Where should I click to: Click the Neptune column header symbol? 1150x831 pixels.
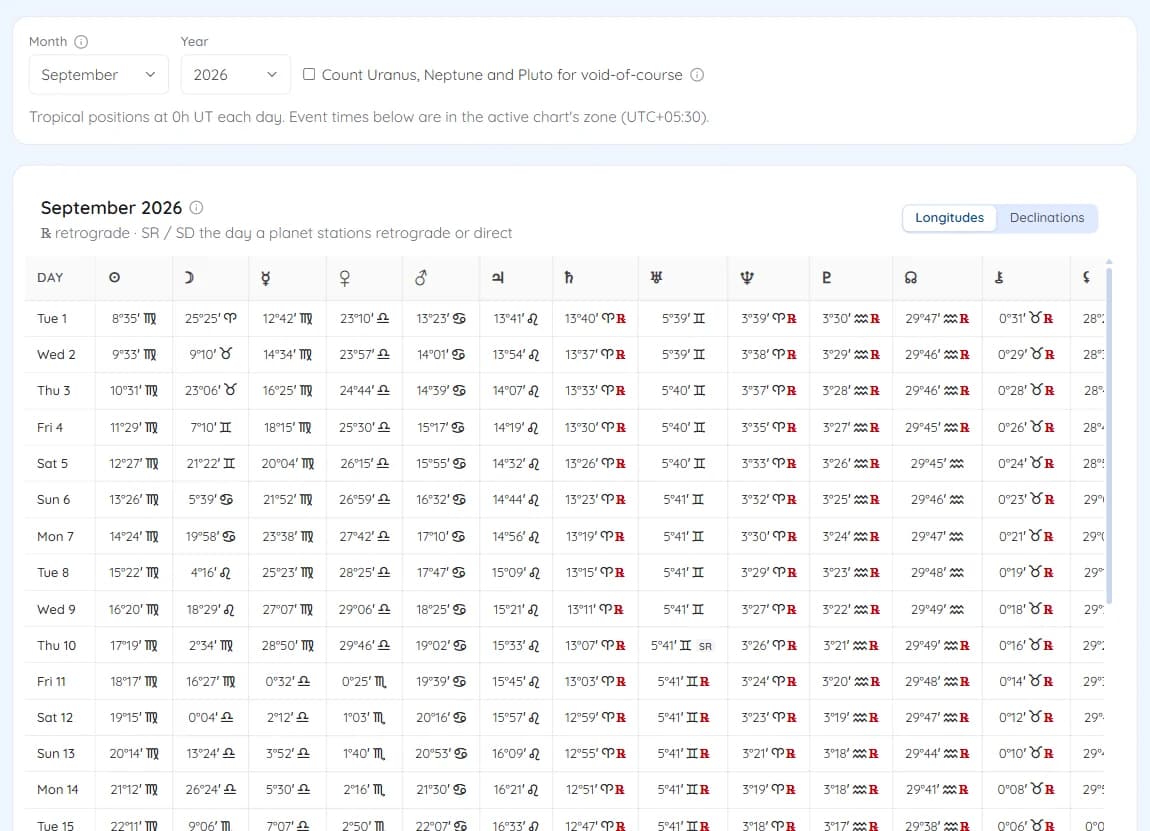(x=747, y=277)
